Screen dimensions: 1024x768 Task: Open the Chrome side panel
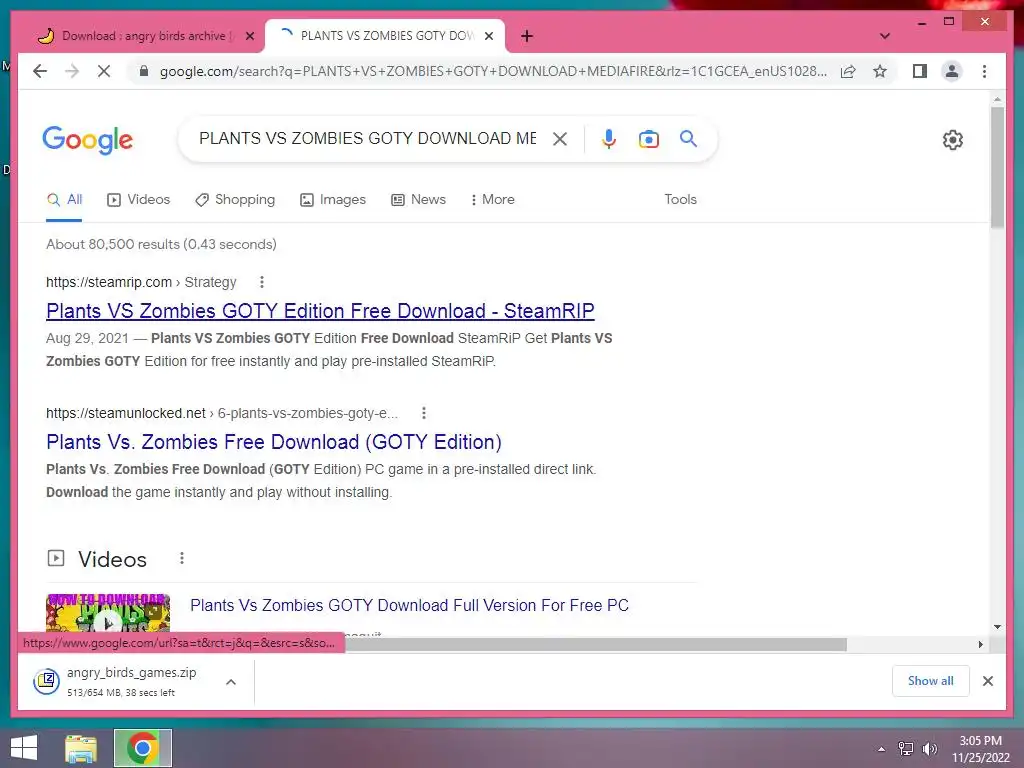click(x=920, y=71)
